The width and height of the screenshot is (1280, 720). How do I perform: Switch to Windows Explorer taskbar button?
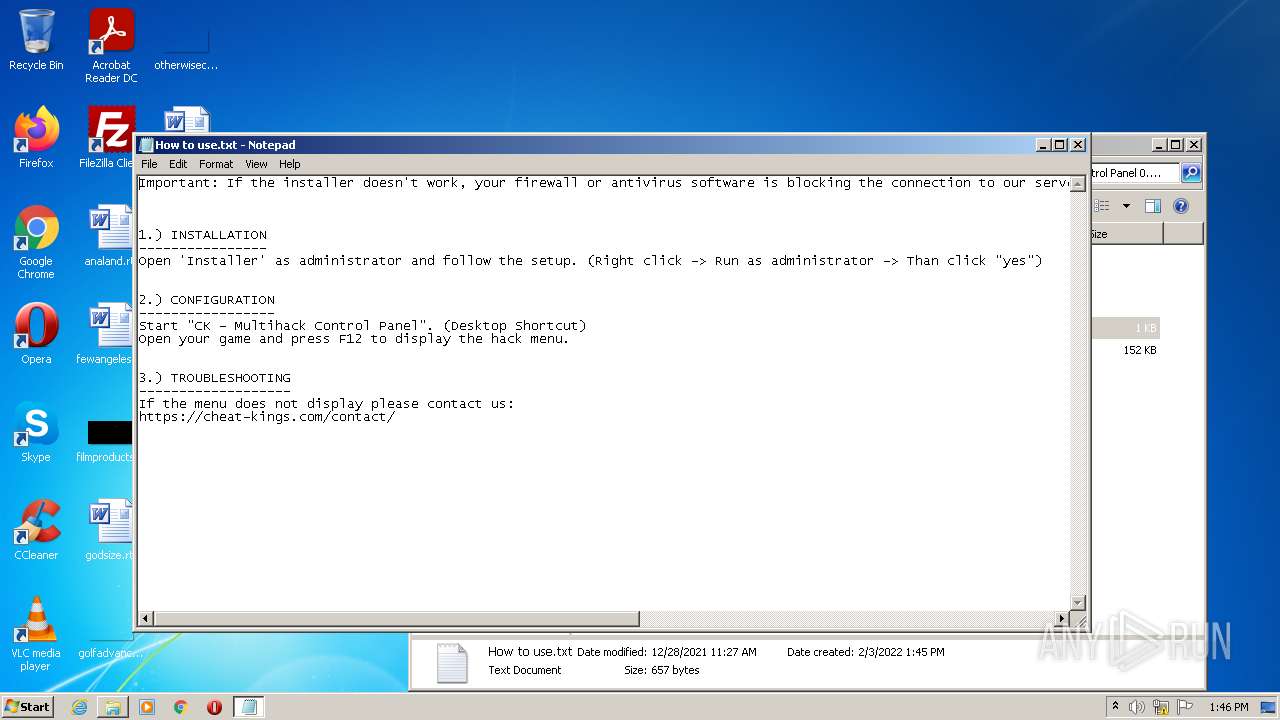coord(113,707)
